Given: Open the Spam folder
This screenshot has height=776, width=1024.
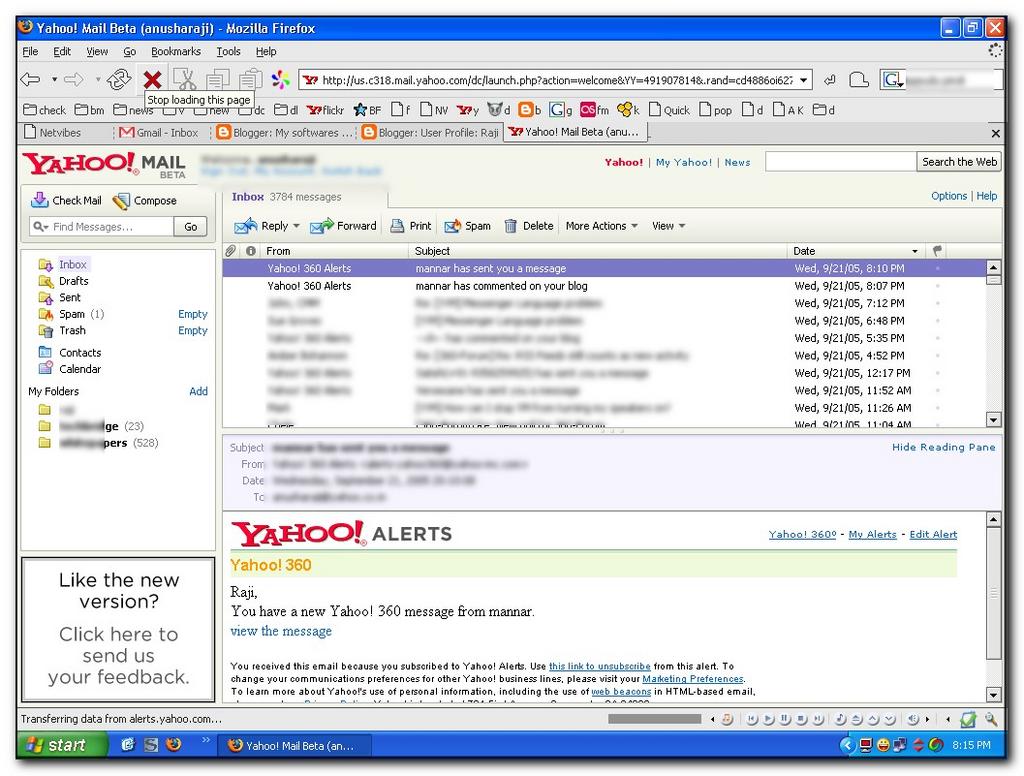Looking at the screenshot, I should pyautogui.click(x=72, y=314).
